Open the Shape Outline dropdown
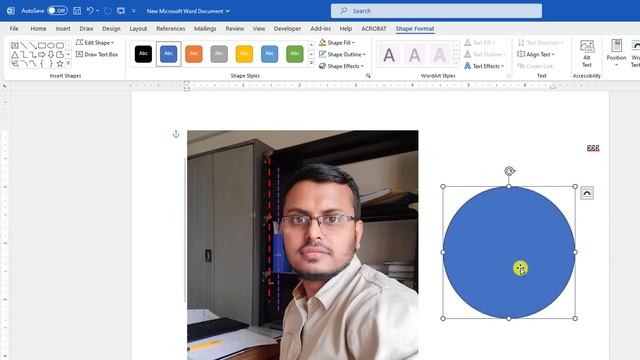The height and width of the screenshot is (360, 640). pos(342,54)
